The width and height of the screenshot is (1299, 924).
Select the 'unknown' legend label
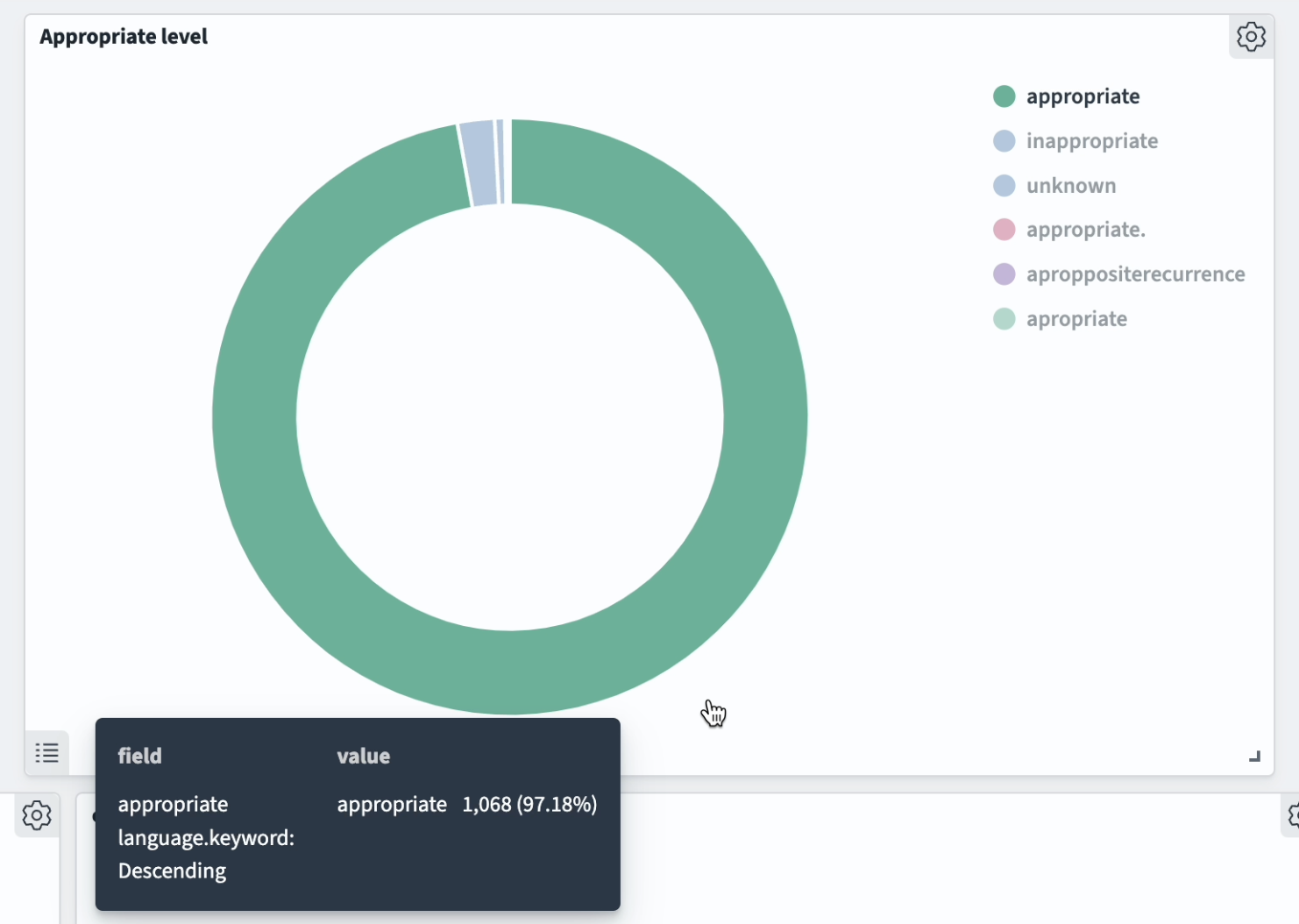coord(1071,186)
